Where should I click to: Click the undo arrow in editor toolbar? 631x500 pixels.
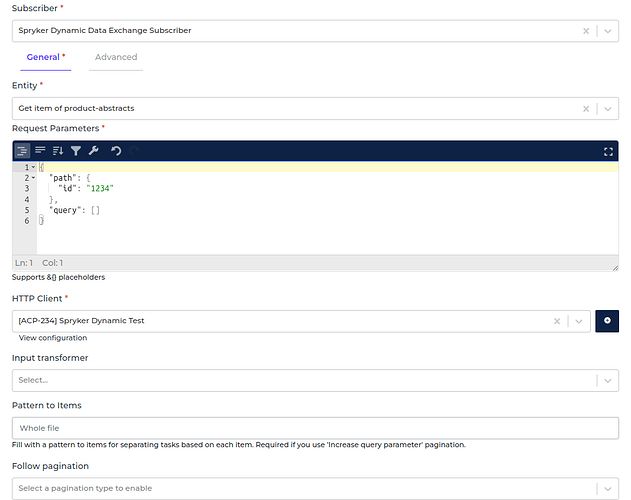click(116, 151)
